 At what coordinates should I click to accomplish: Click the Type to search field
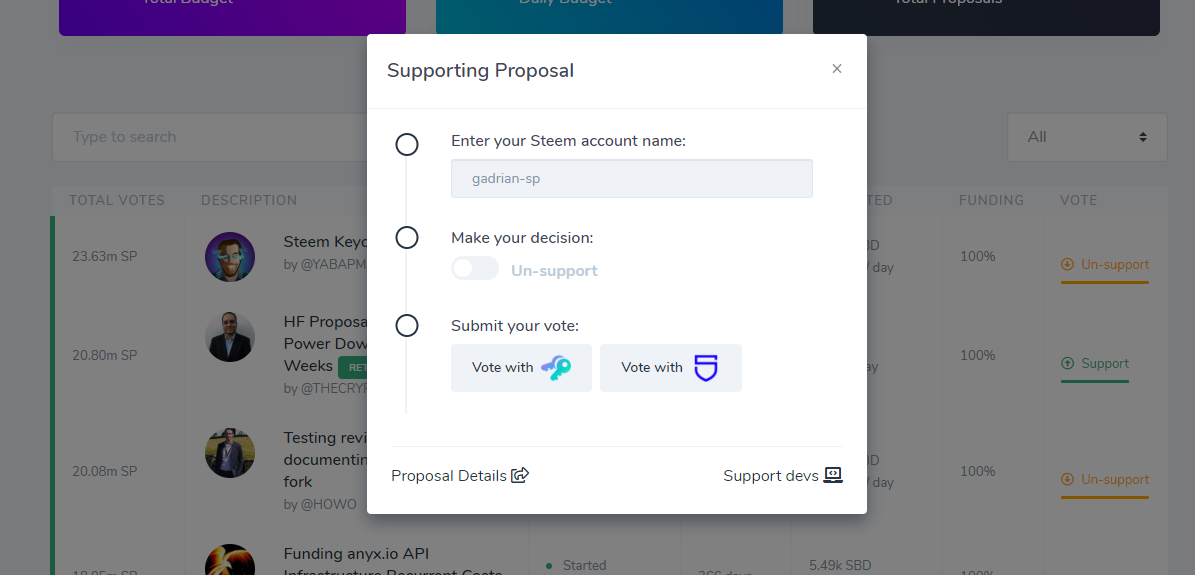[x=210, y=137]
